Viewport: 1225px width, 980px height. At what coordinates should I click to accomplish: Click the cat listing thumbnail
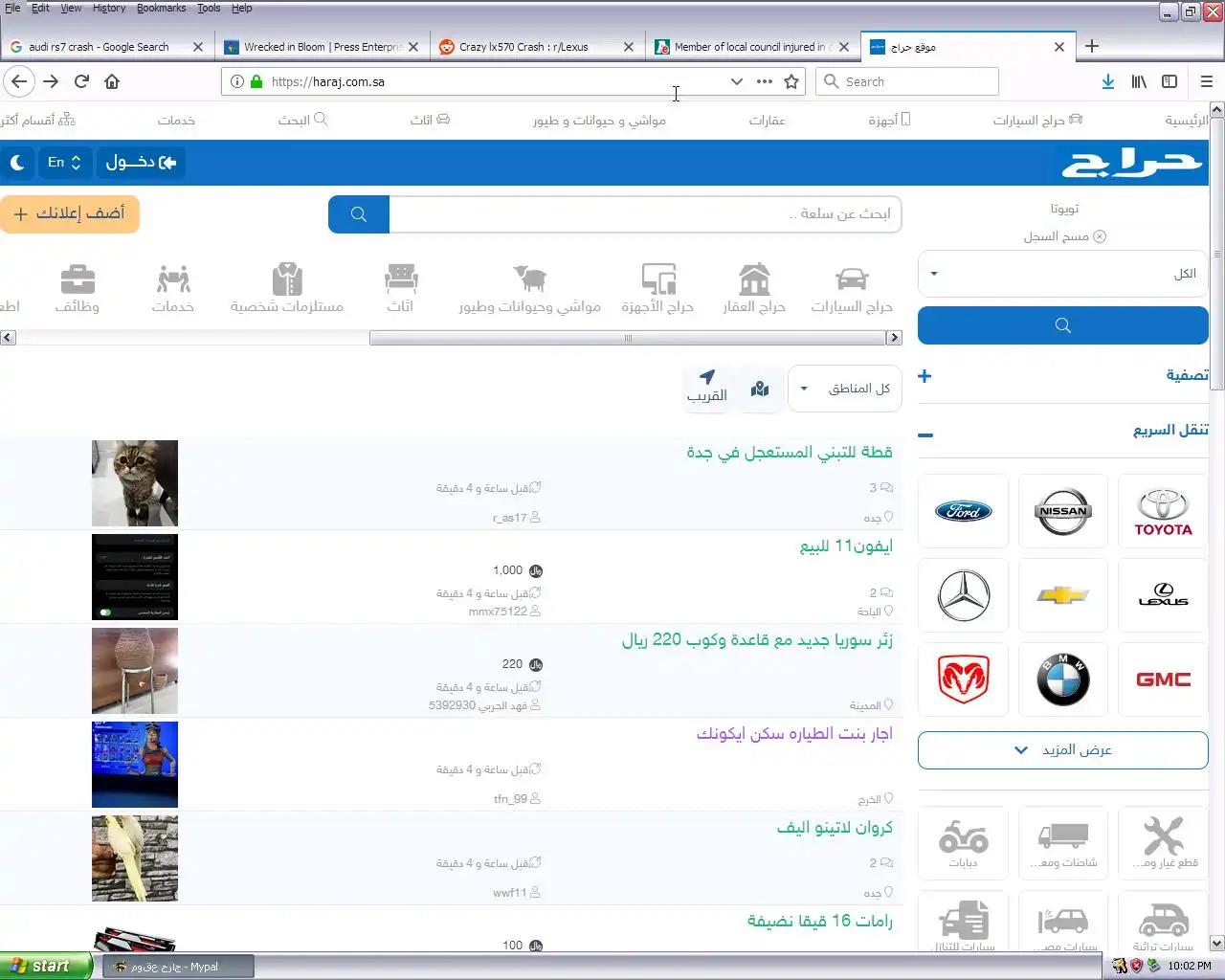pos(135,483)
